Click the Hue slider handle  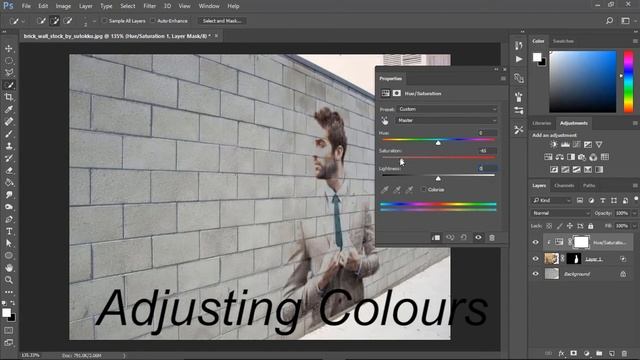(x=438, y=143)
